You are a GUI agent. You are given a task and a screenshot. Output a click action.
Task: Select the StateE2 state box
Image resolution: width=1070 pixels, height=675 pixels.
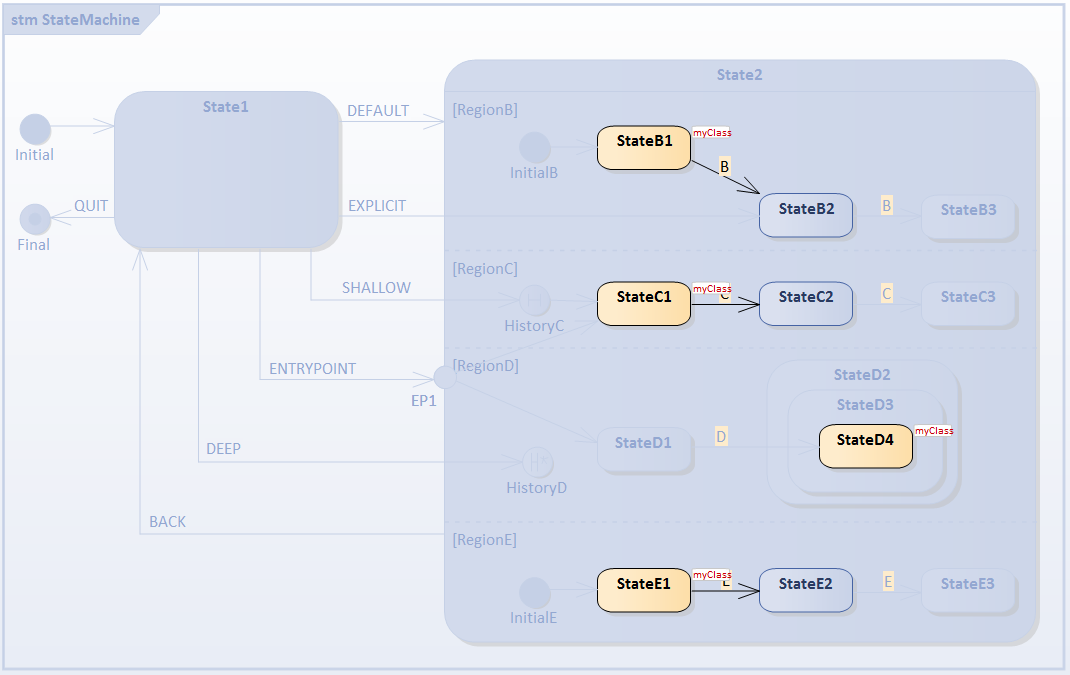point(806,590)
